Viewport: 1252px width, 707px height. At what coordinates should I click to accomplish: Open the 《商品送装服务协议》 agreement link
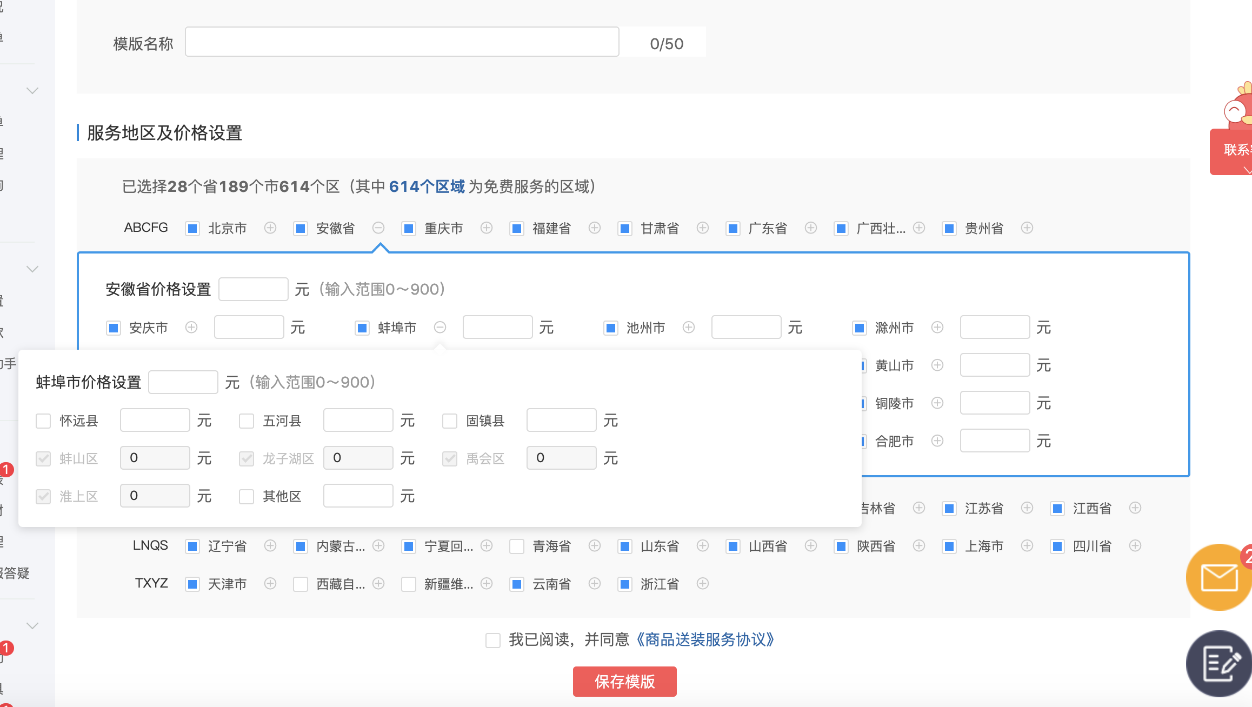point(705,640)
